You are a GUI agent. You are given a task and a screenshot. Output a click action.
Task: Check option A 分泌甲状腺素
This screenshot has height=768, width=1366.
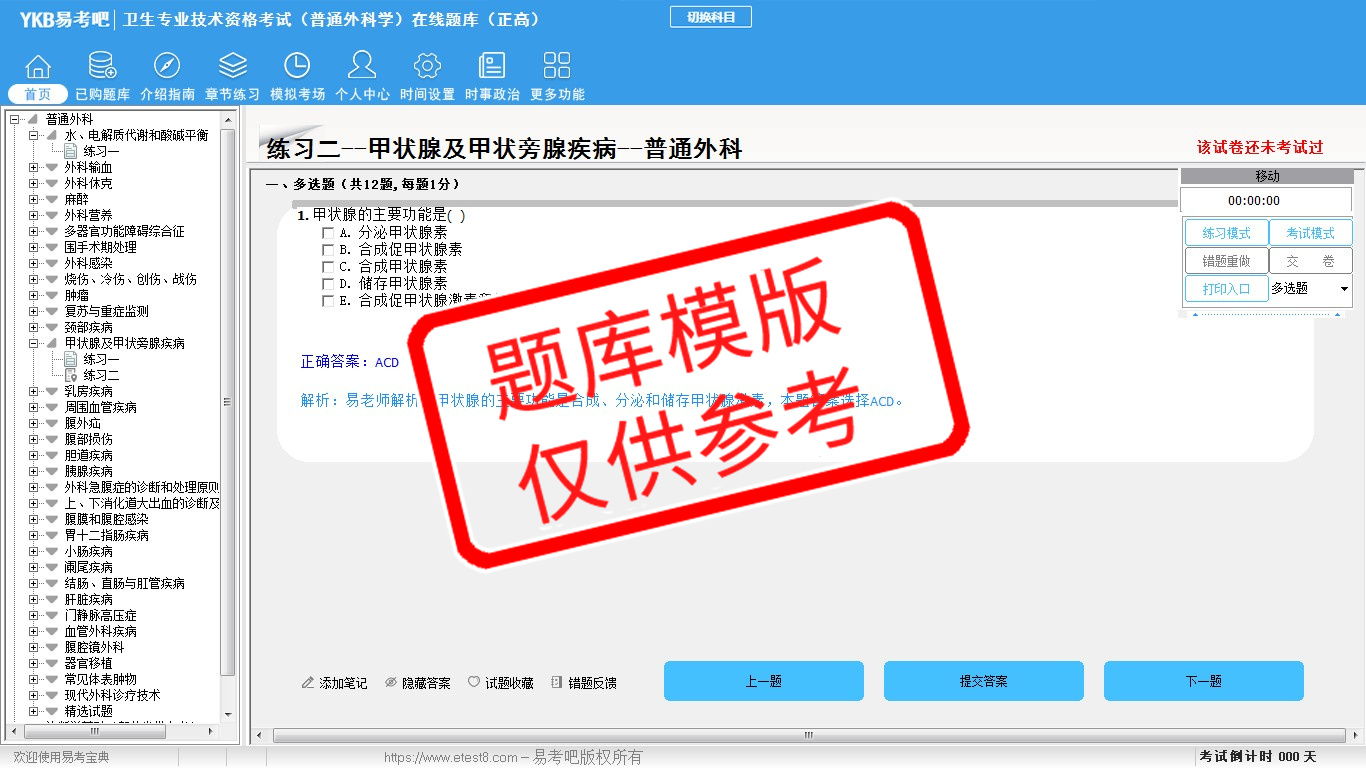pos(328,233)
